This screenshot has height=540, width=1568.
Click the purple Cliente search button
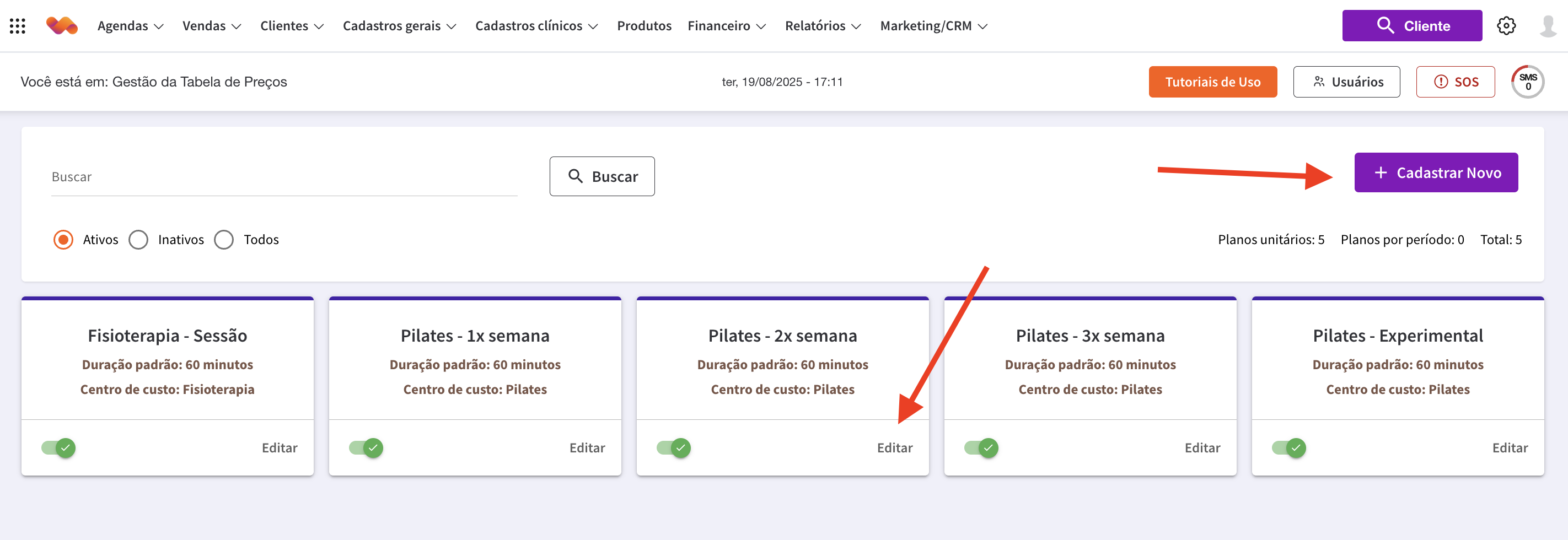tap(1411, 25)
